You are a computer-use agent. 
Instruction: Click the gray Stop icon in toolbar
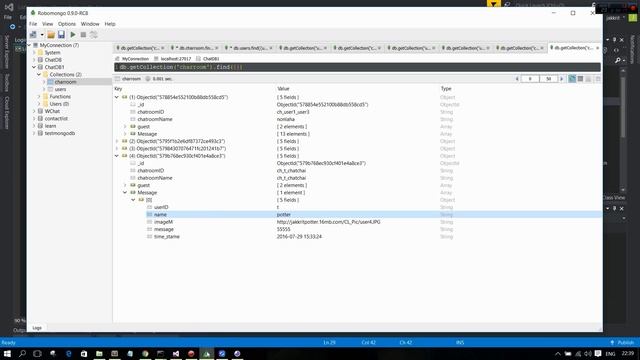83,35
